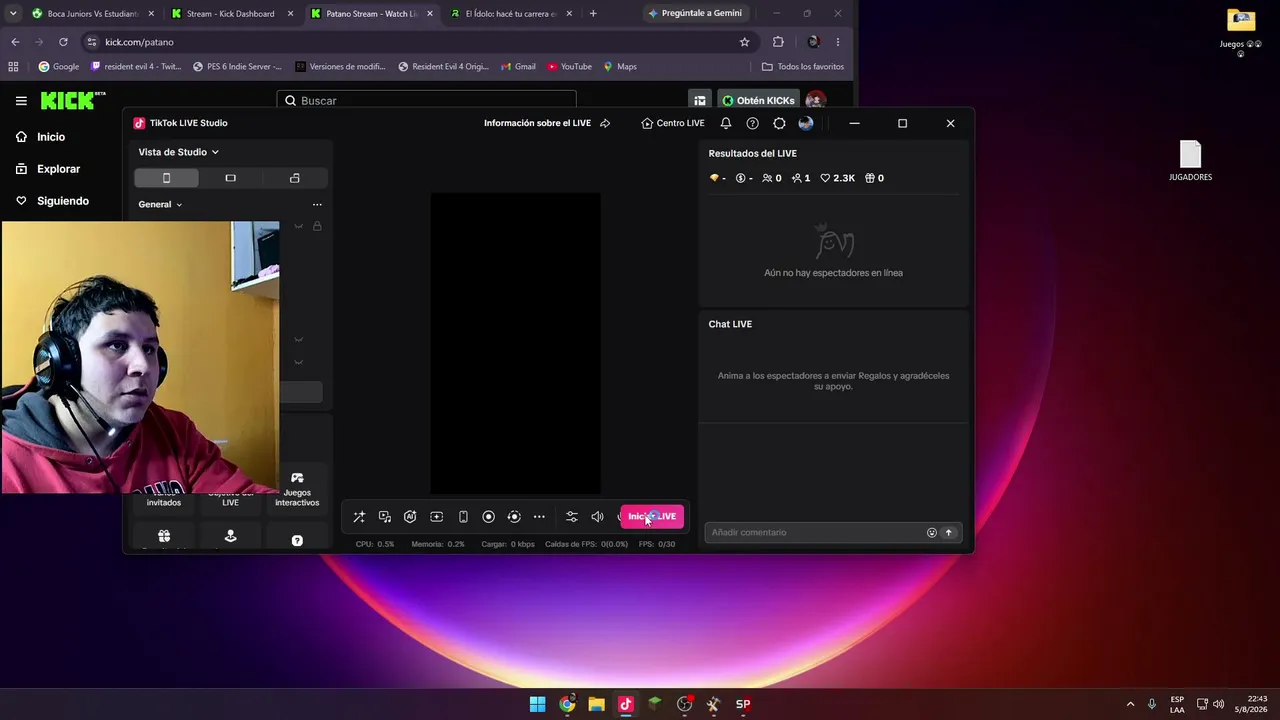Open the magic wand effects tool
Image resolution: width=1280 pixels, height=720 pixels.
pyautogui.click(x=359, y=517)
